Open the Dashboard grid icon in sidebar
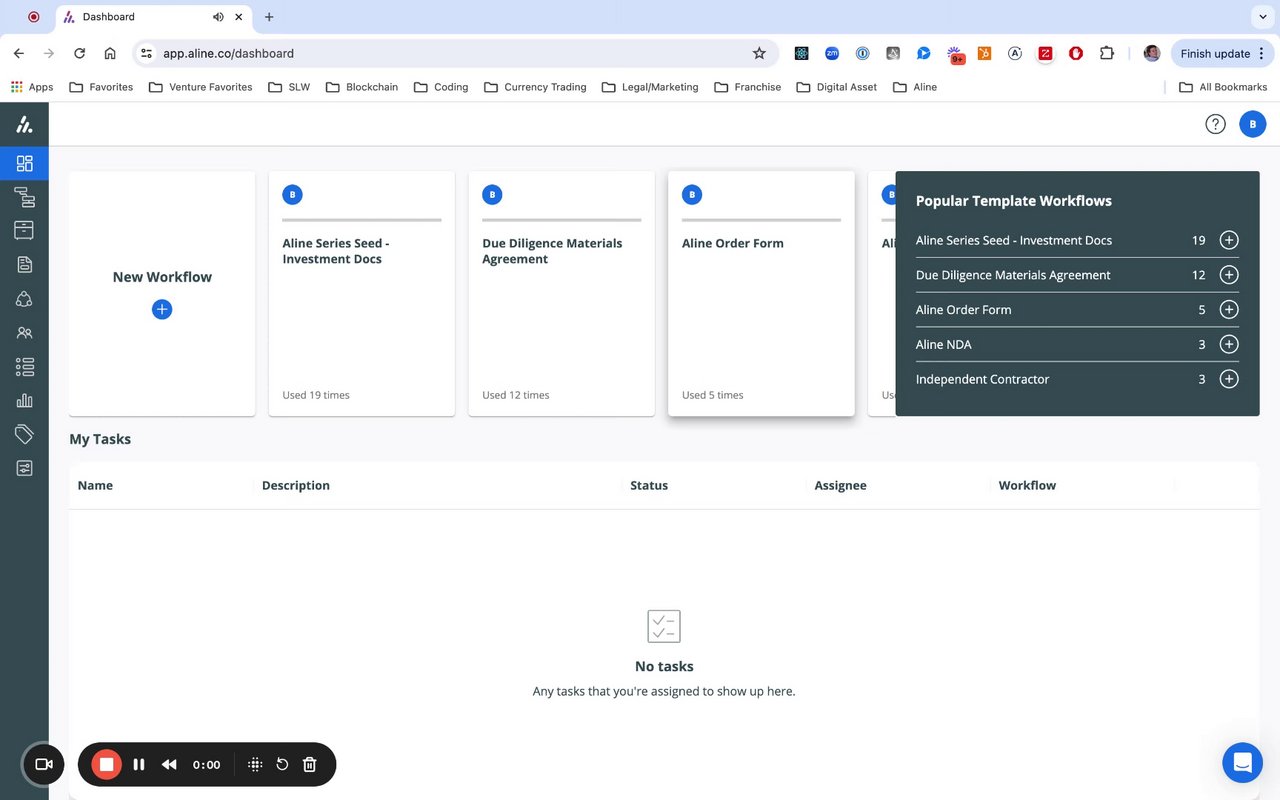Viewport: 1280px width, 800px height. 24,163
